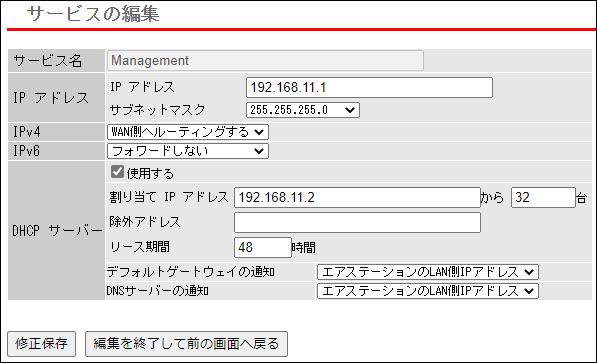Click the 修正保存 button
Viewport: 597px width, 363px height.
pos(42,344)
